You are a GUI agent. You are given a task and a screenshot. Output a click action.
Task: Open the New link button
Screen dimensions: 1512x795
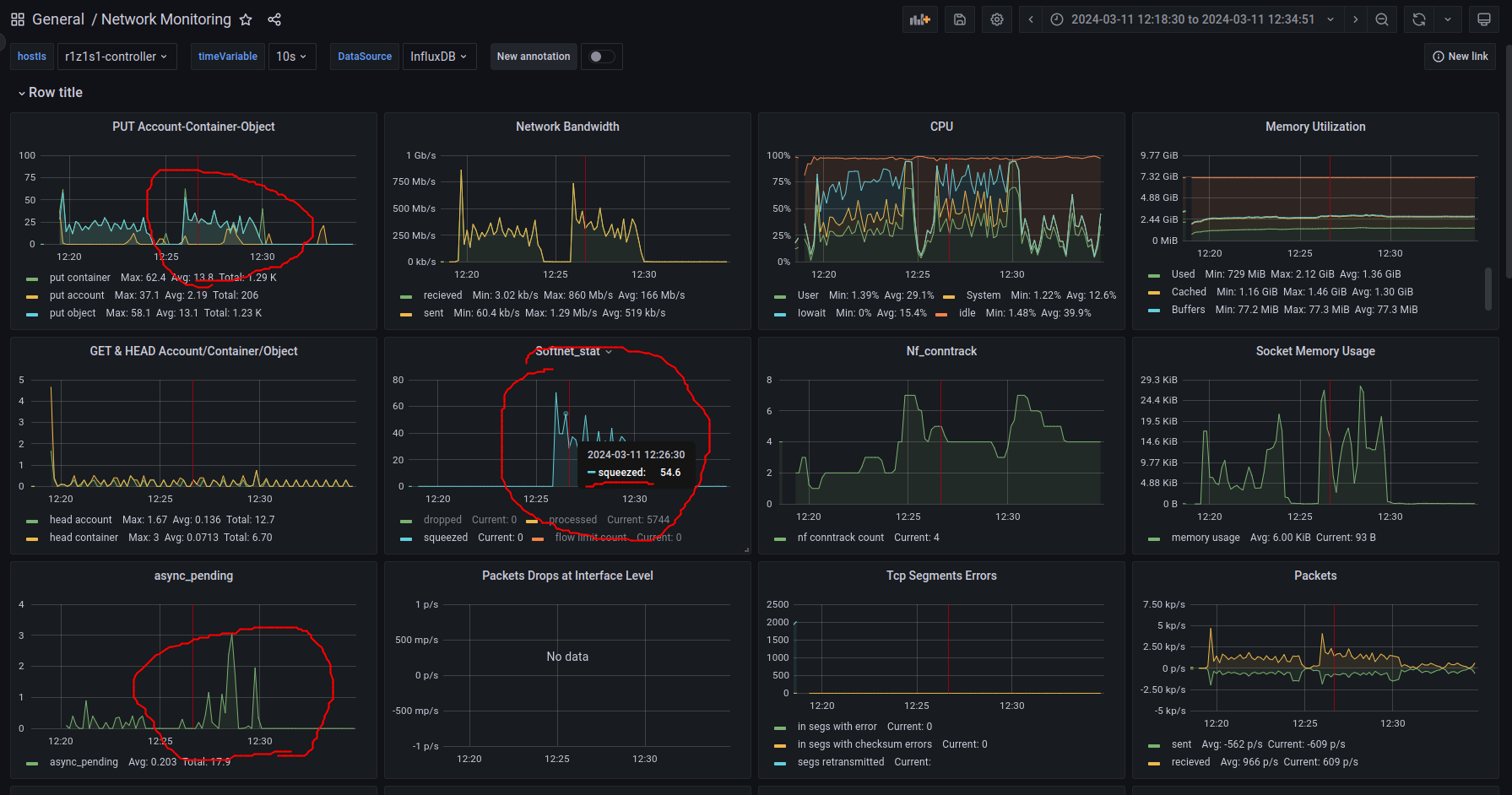pos(1461,57)
